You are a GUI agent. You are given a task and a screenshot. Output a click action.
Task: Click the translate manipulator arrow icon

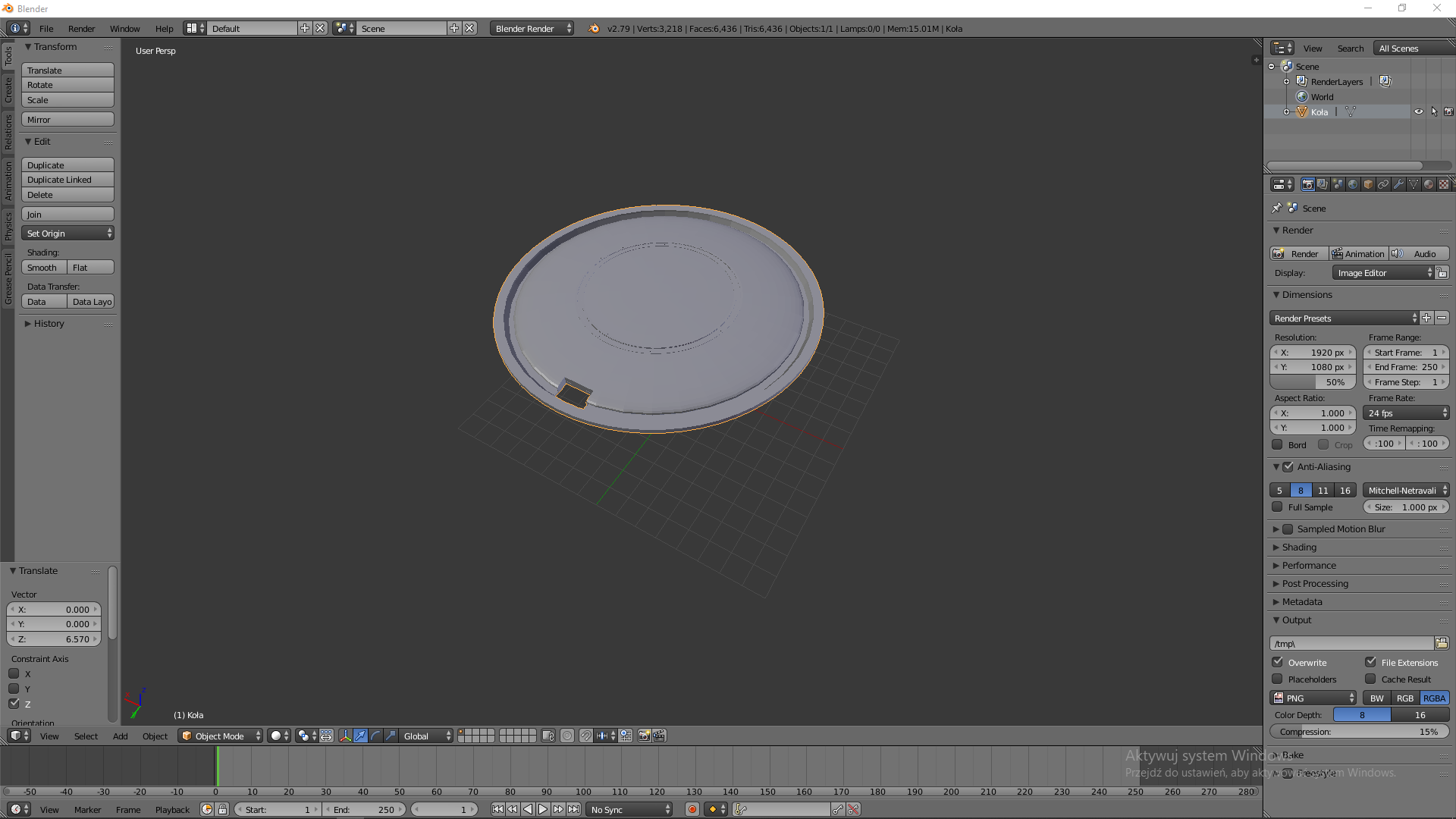[x=360, y=736]
